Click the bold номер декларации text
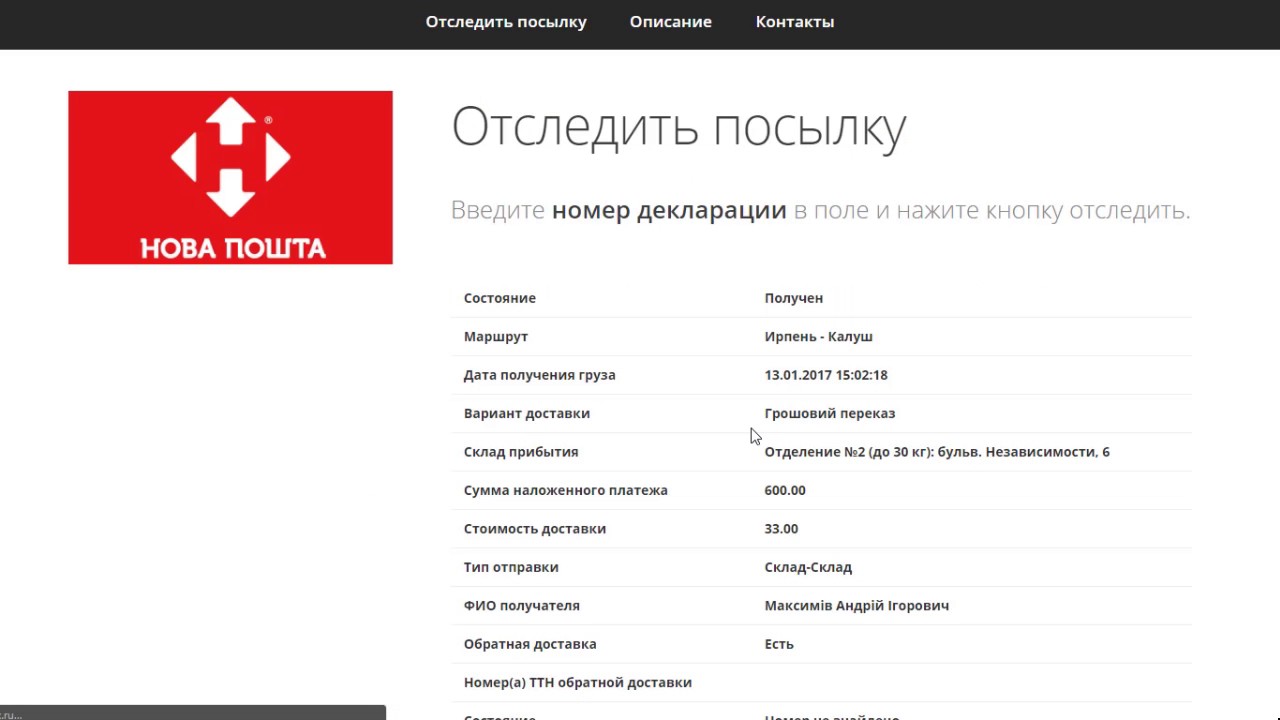This screenshot has width=1280, height=720. pyautogui.click(x=668, y=211)
